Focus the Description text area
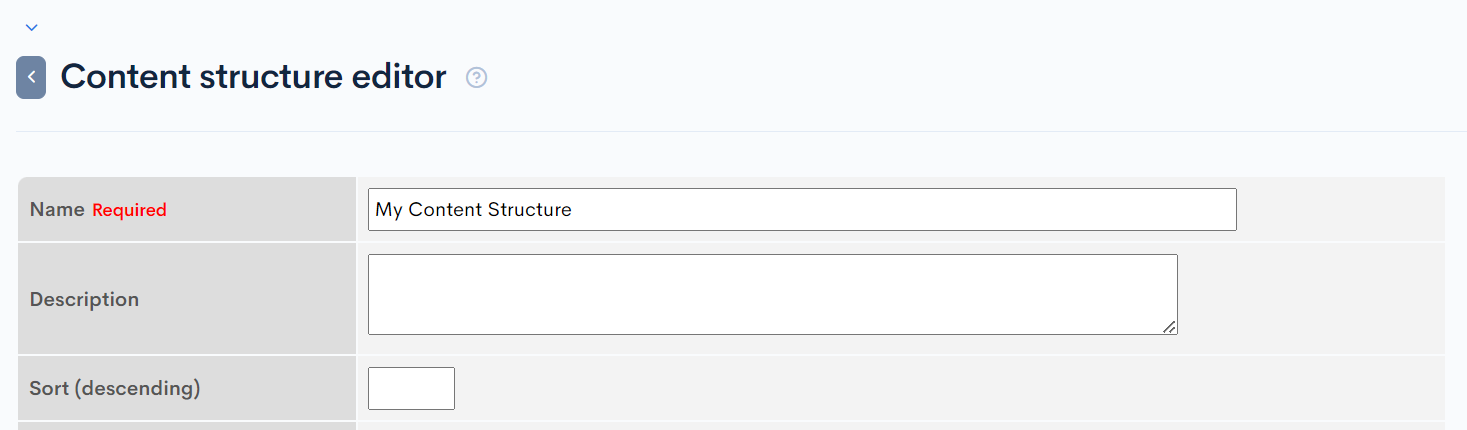The image size is (1467, 430). [772, 294]
